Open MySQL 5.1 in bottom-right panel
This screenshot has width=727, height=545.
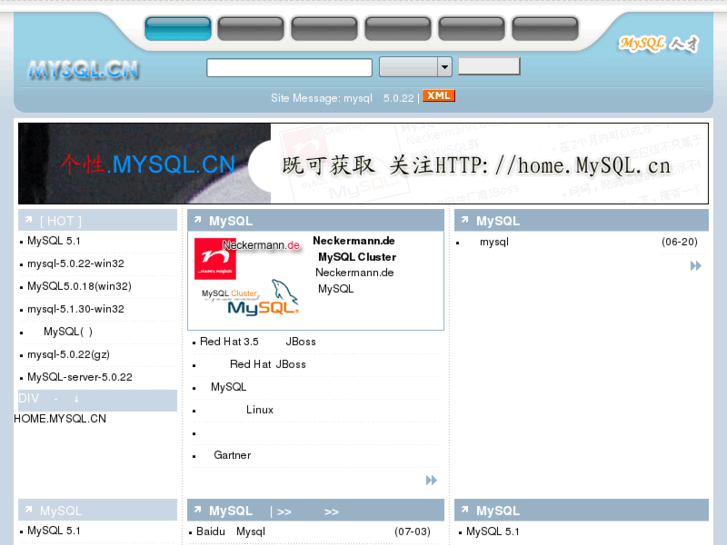click(493, 531)
